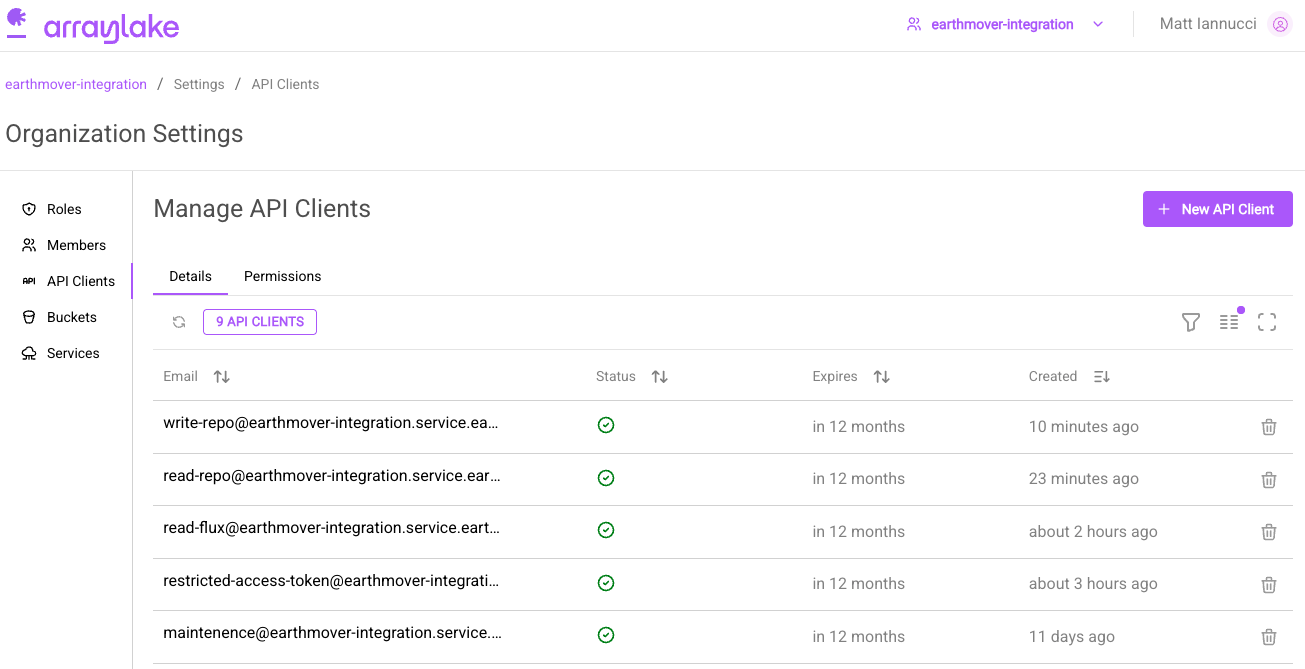Click 'in 12 months' in the write-repo row
Screen dimensions: 1305x669
tap(859, 427)
